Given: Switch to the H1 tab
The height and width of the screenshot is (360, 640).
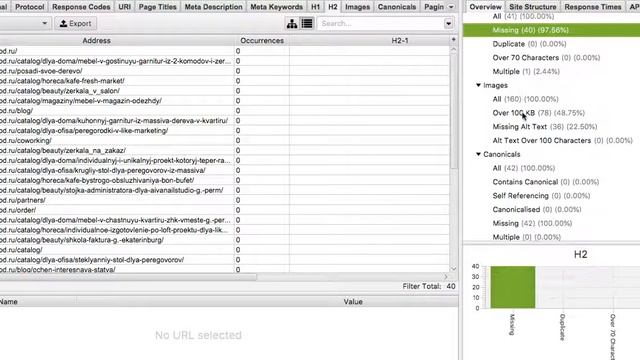Looking at the screenshot, I should [316, 7].
